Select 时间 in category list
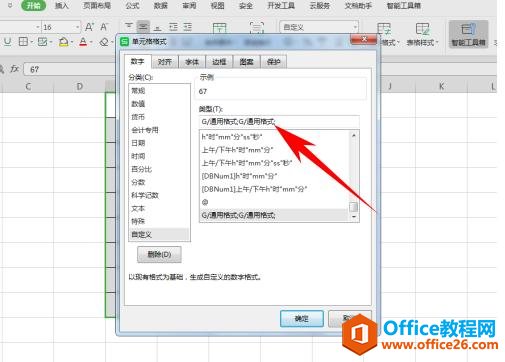The height and width of the screenshot is (362, 505). click(159, 156)
